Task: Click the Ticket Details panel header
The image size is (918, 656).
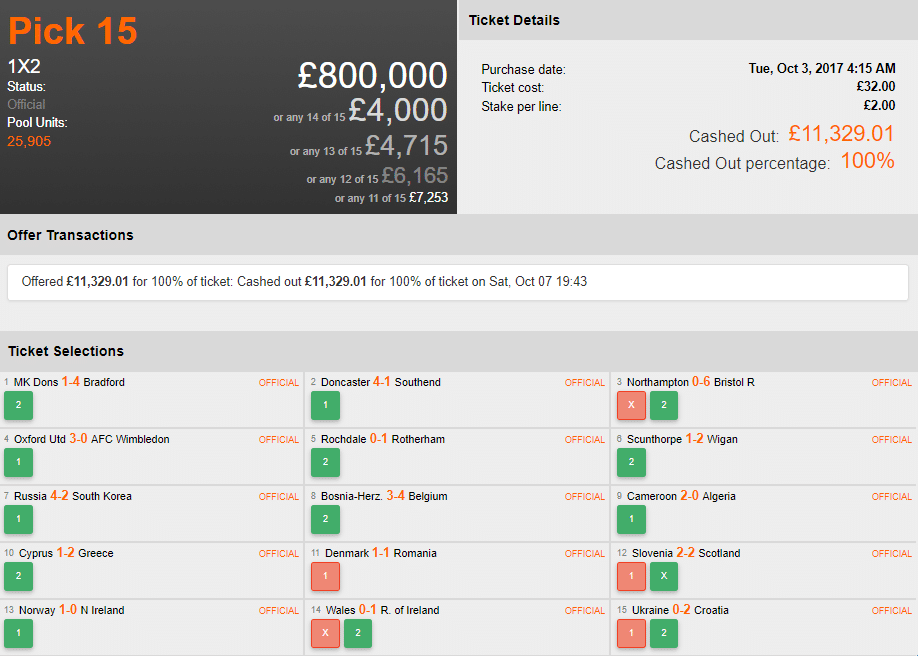Action: [x=514, y=20]
